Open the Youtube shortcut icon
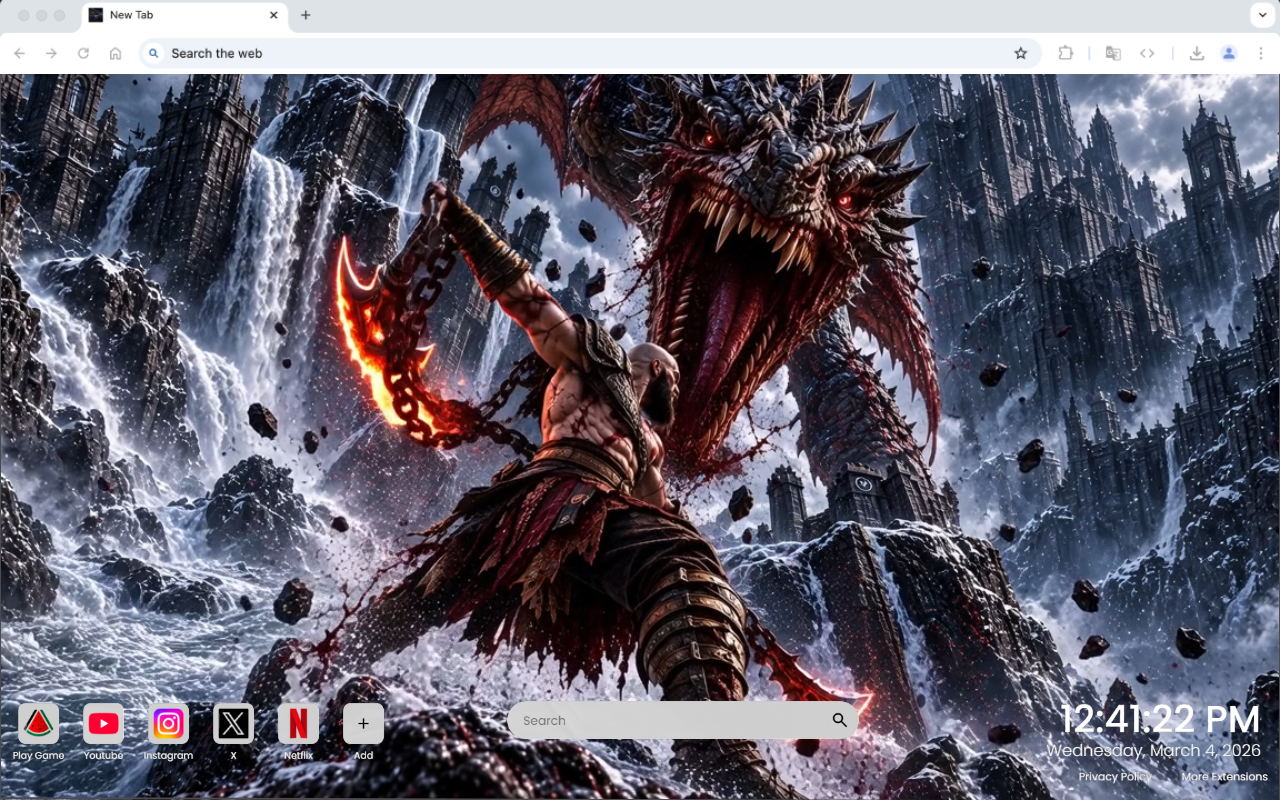 pyautogui.click(x=103, y=723)
